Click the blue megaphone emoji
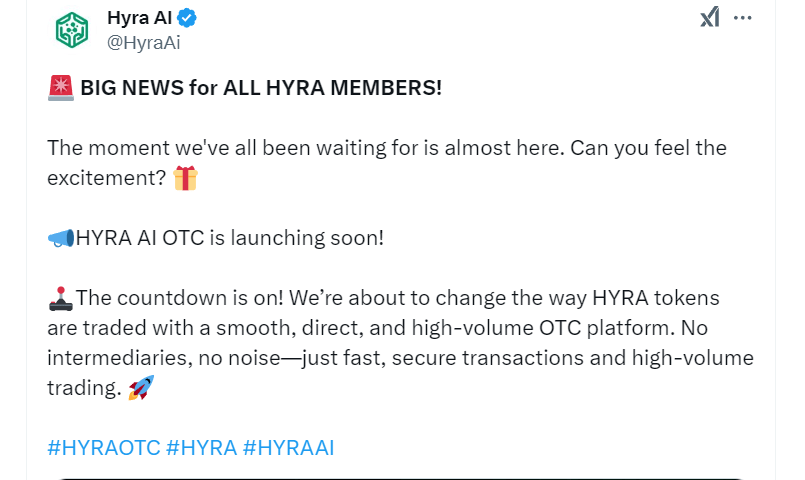The width and height of the screenshot is (805, 480). (x=61, y=238)
